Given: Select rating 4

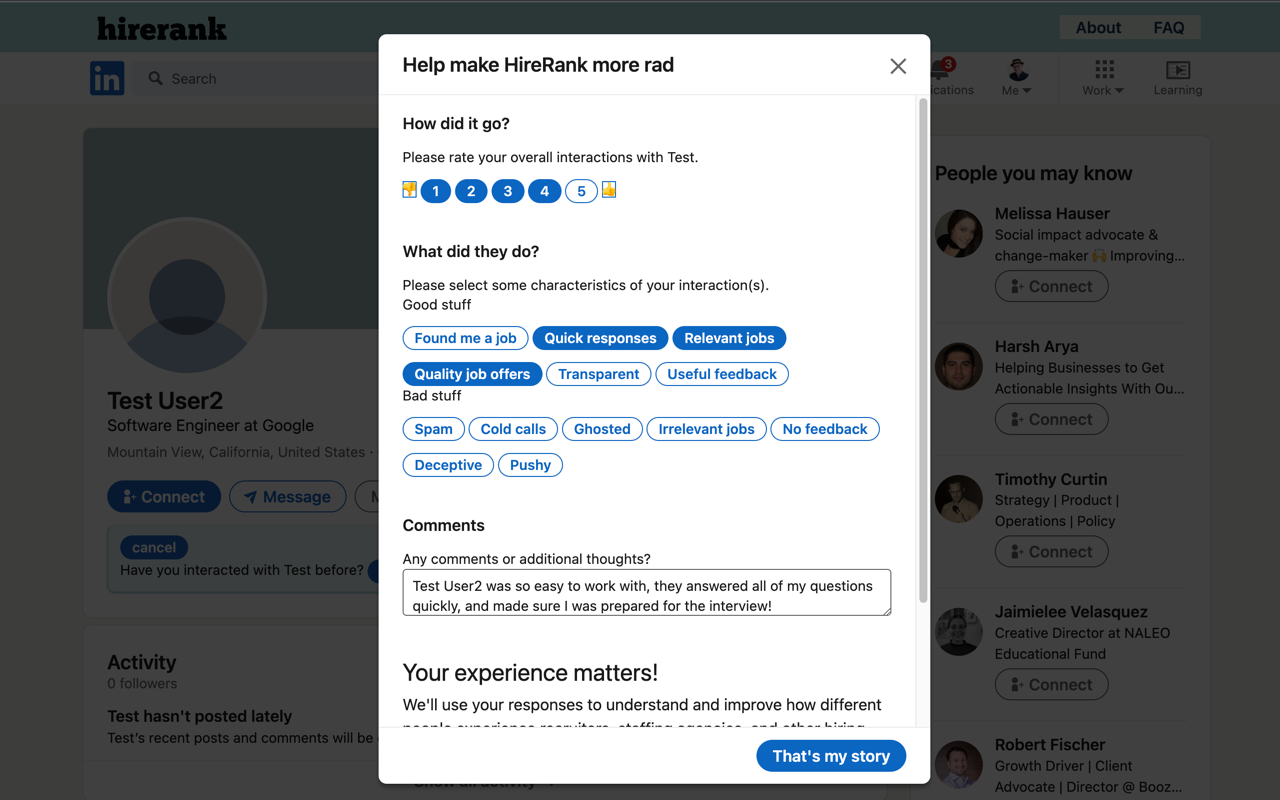Looking at the screenshot, I should (x=544, y=191).
